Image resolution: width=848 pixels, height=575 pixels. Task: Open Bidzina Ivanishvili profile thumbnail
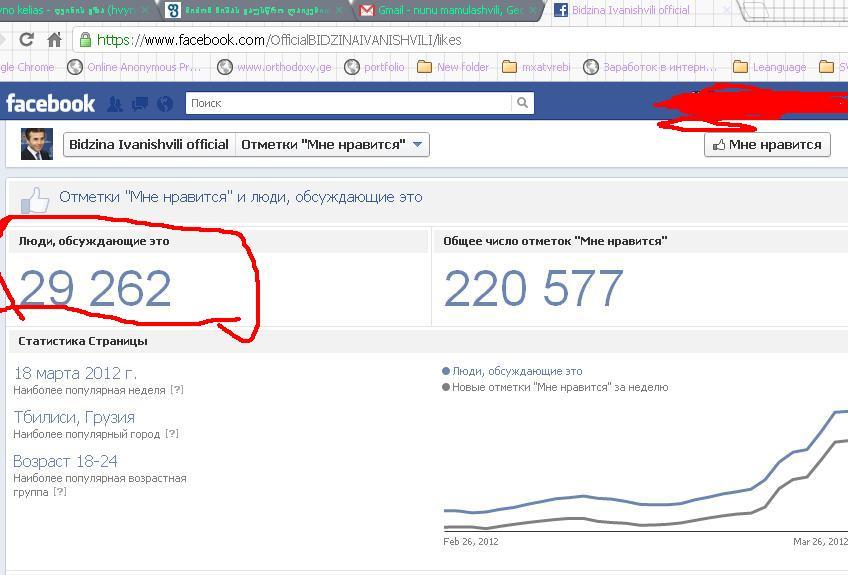click(37, 144)
